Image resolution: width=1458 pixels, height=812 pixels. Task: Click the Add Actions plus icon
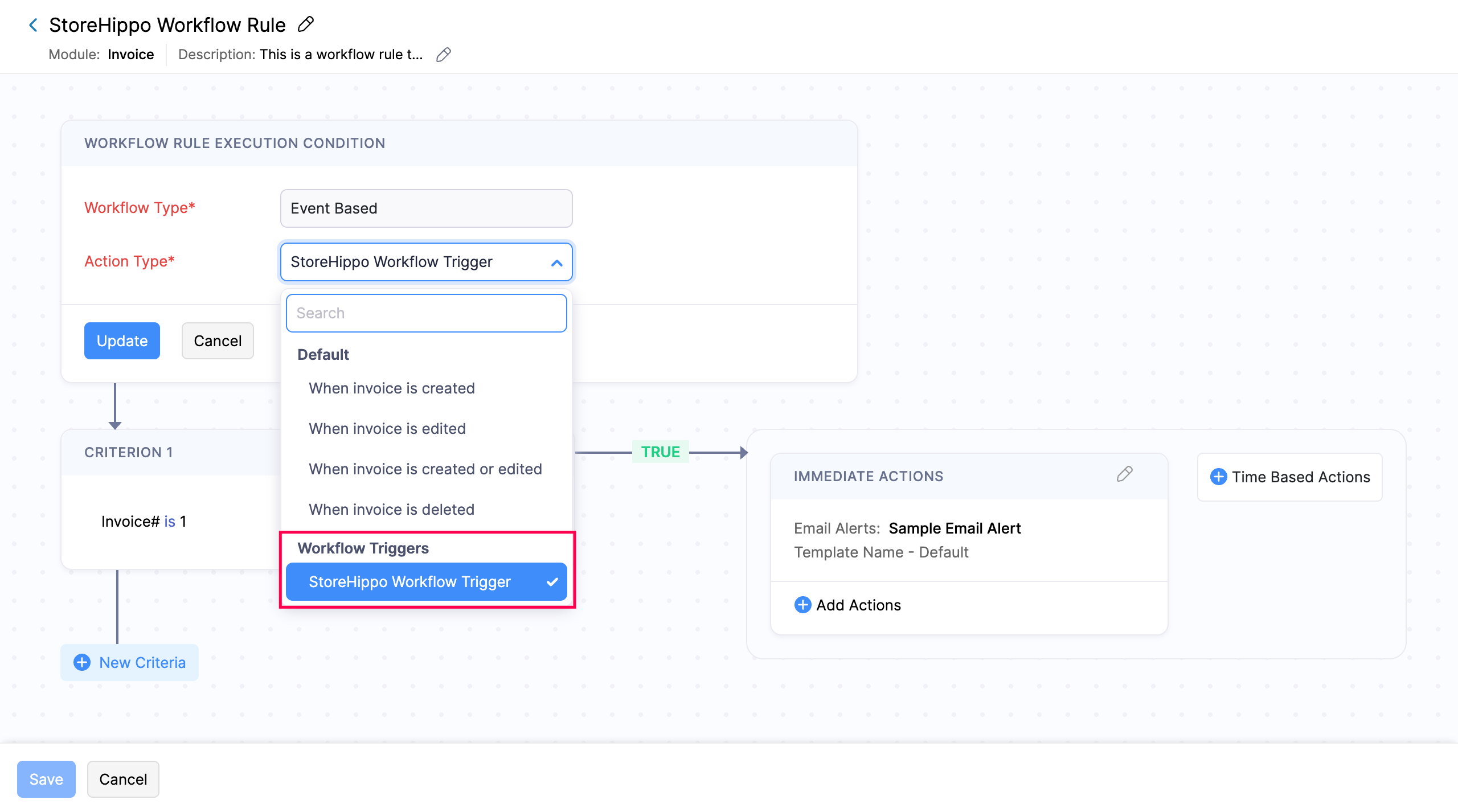[802, 605]
